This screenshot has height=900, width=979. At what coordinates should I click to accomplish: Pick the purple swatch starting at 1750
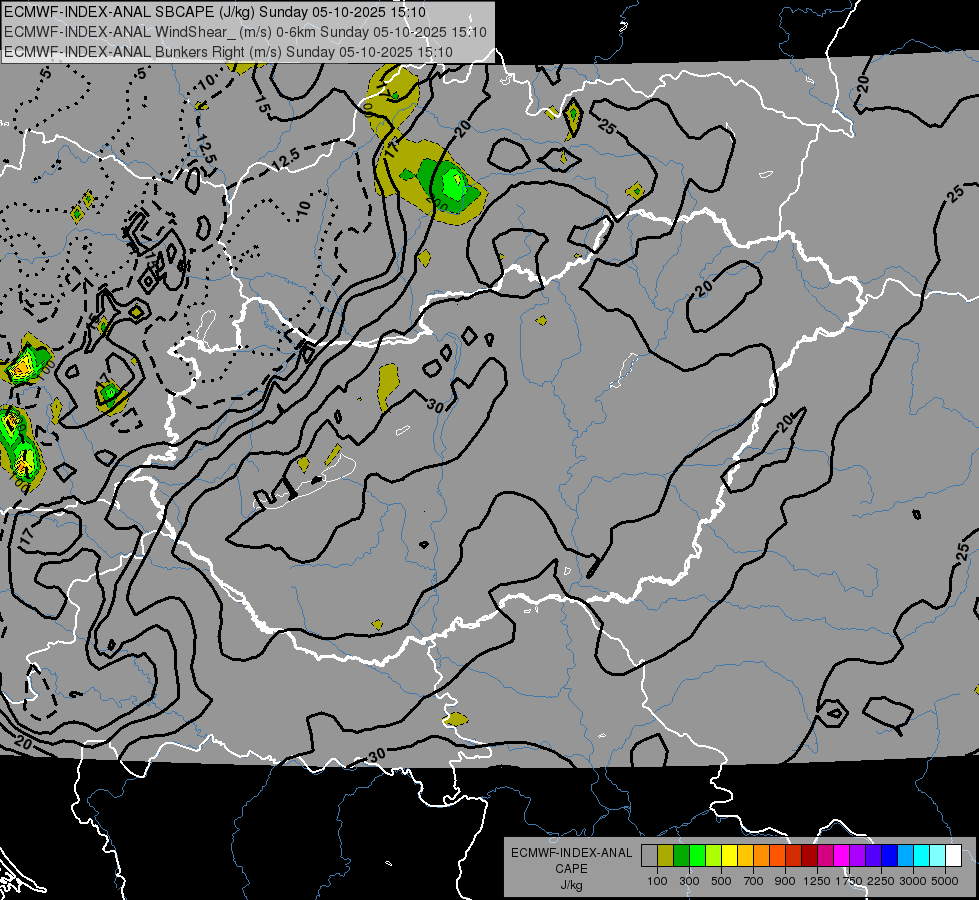[x=857, y=855]
